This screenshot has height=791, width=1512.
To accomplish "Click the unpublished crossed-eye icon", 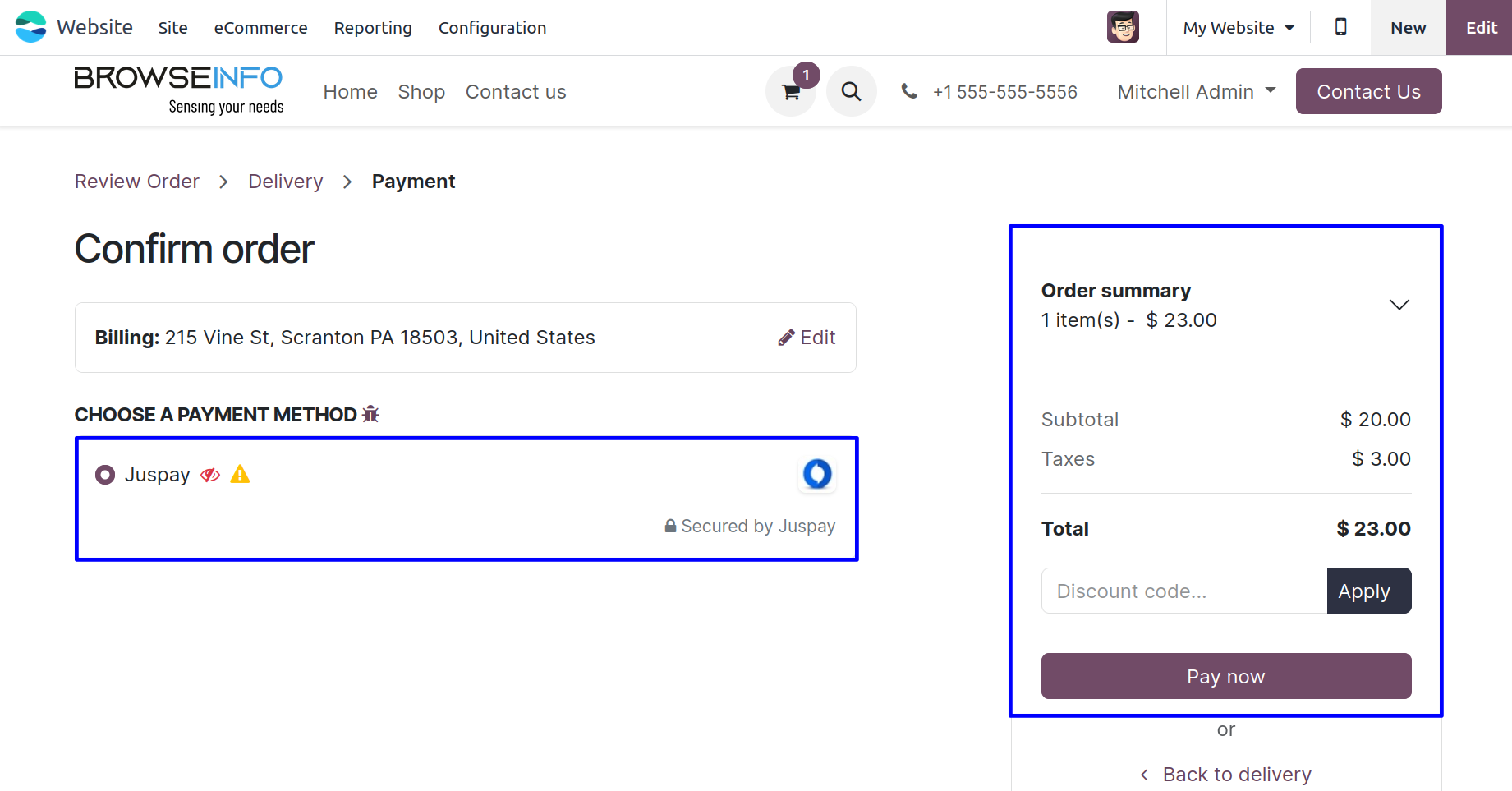I will pos(210,475).
